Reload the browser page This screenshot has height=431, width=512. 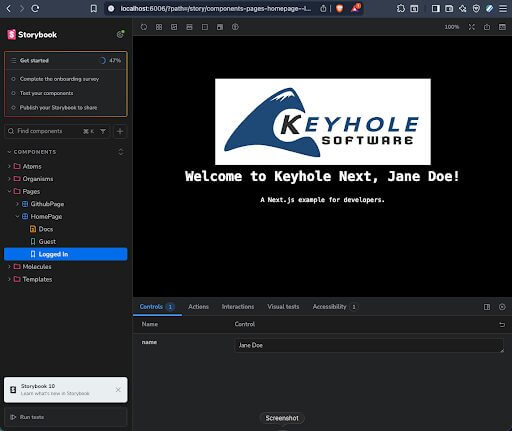35,9
